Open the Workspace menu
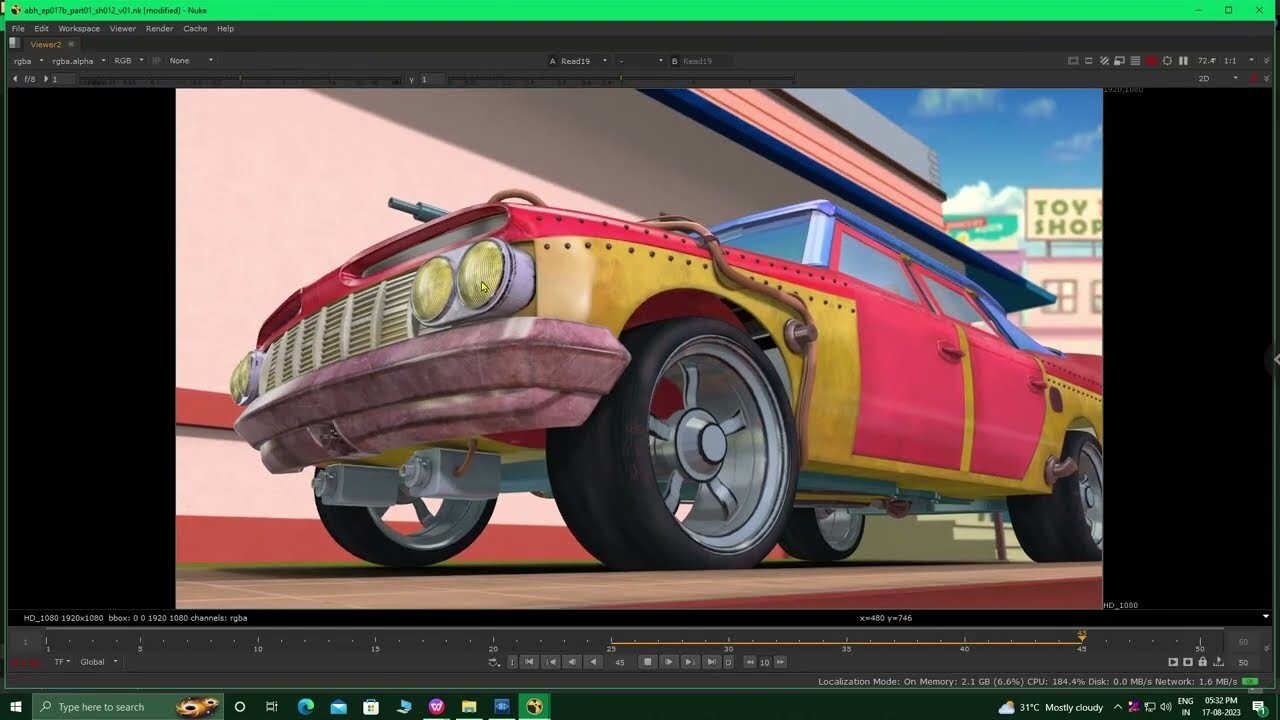Viewport: 1280px width, 720px height. (x=79, y=29)
